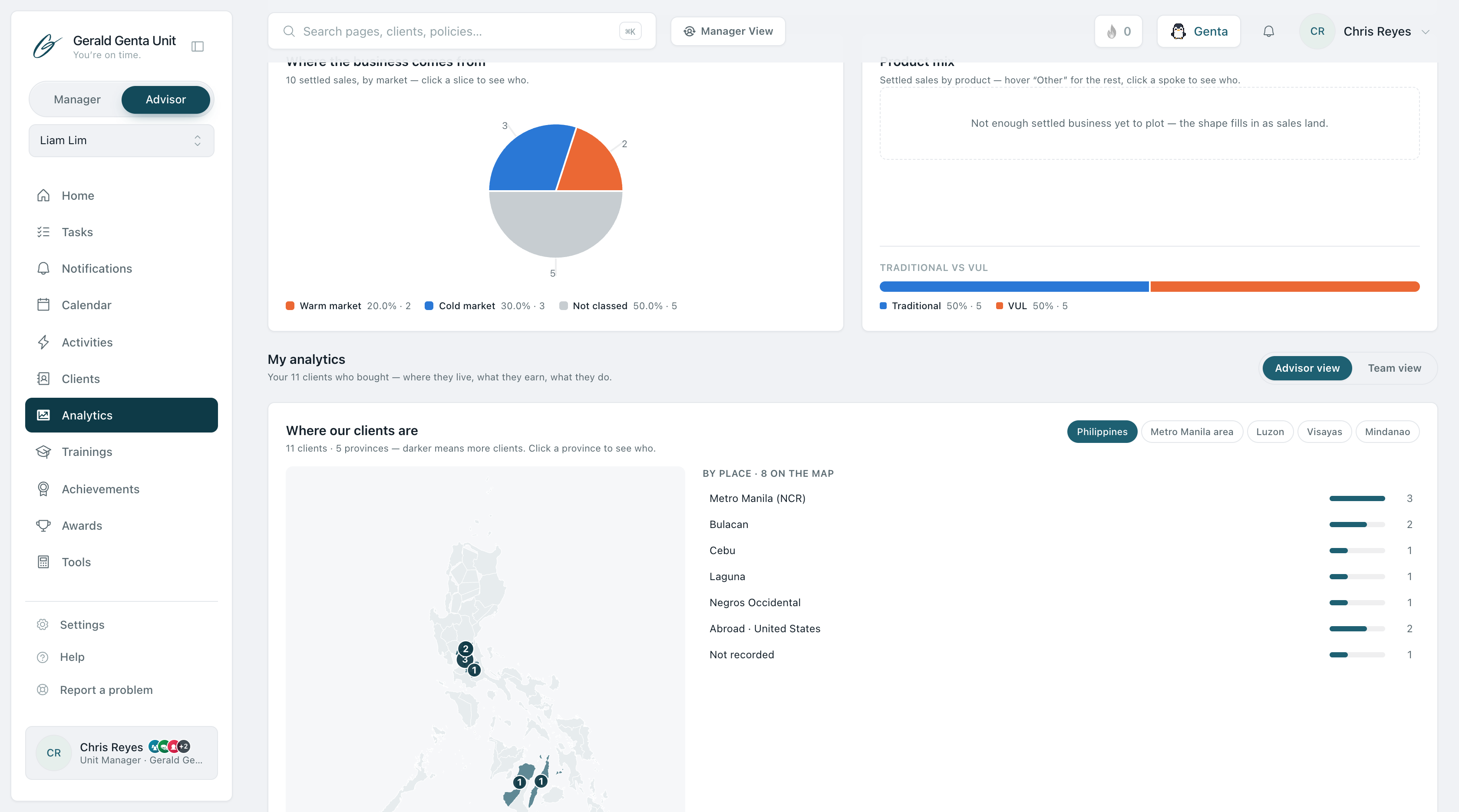Open the Genta assistant button

(1198, 31)
